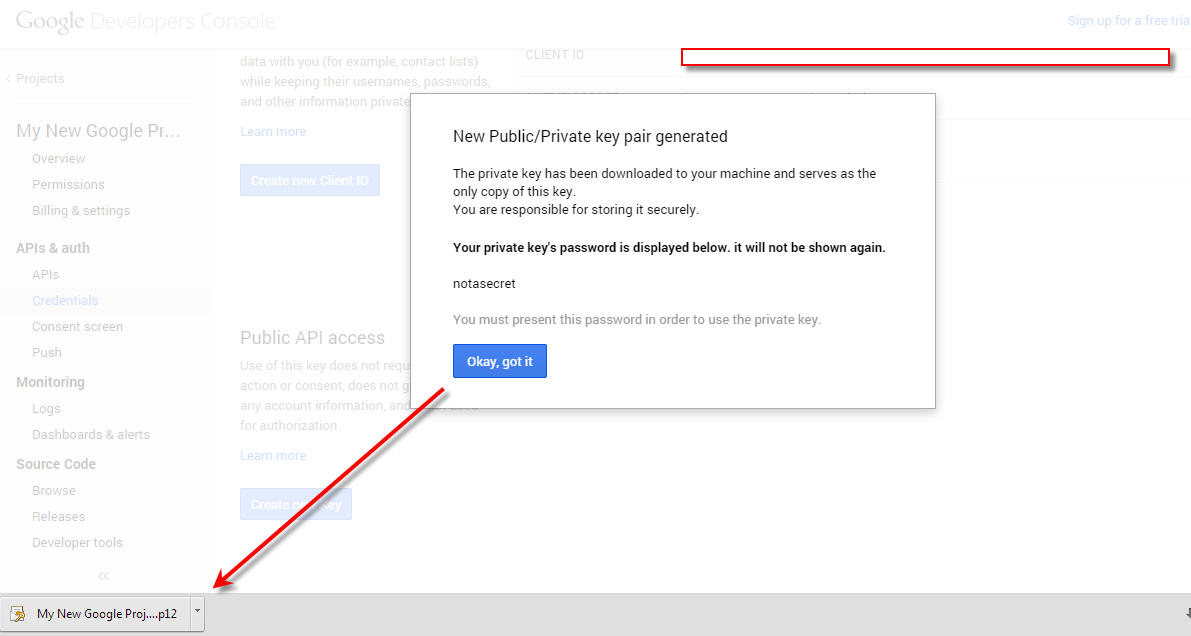Click 'Create new Client ID' button

click(x=310, y=180)
